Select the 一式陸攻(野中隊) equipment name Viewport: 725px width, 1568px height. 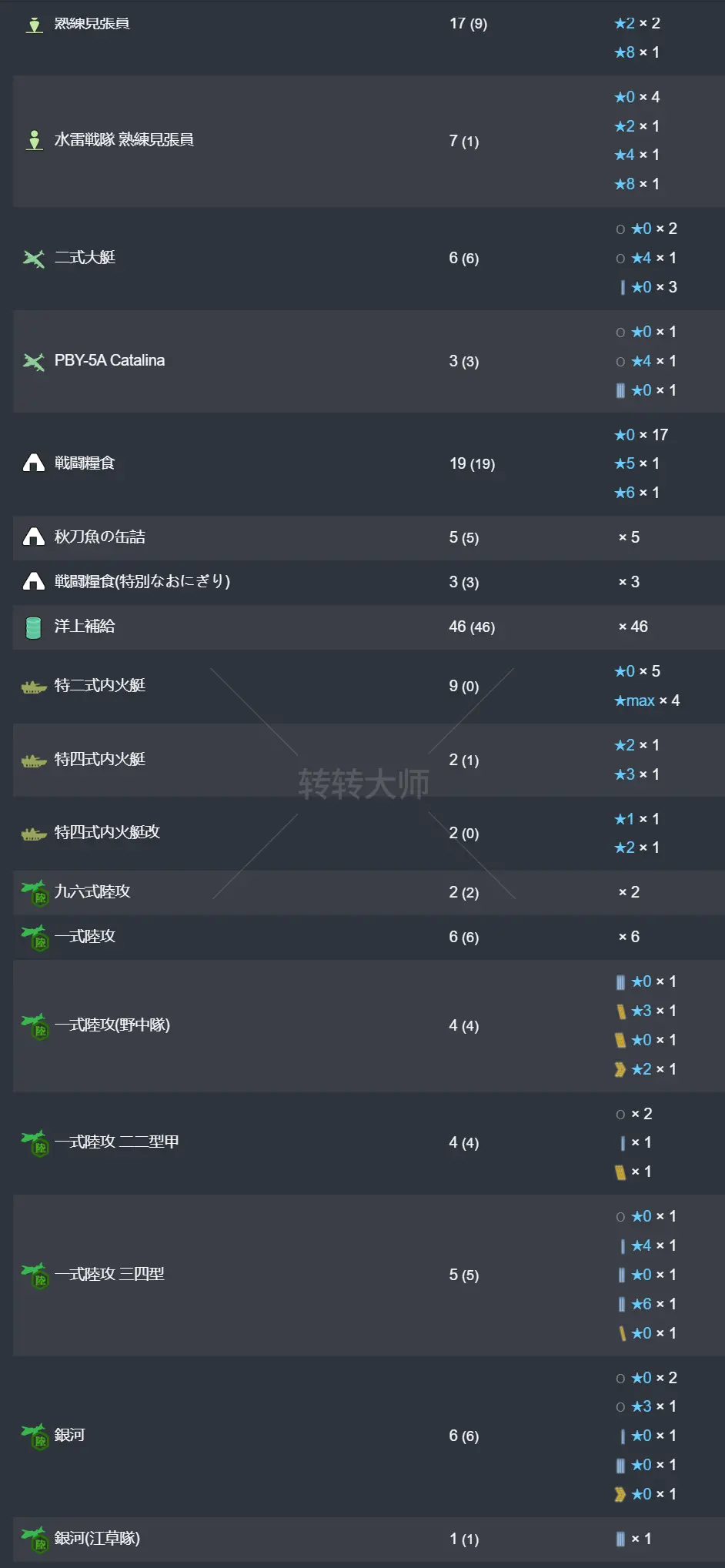click(x=112, y=1025)
